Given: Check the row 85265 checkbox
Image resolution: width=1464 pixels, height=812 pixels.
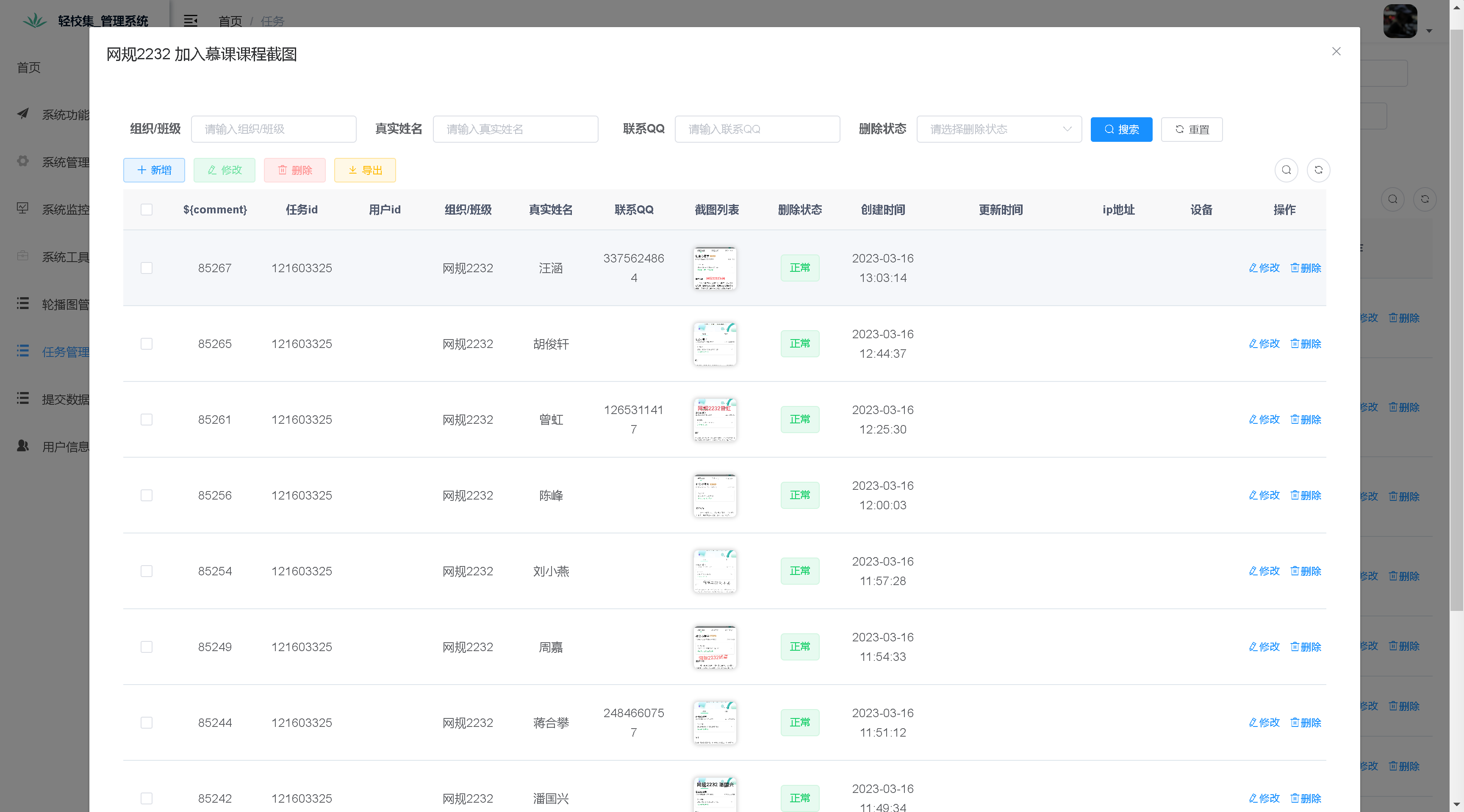Looking at the screenshot, I should pos(147,344).
